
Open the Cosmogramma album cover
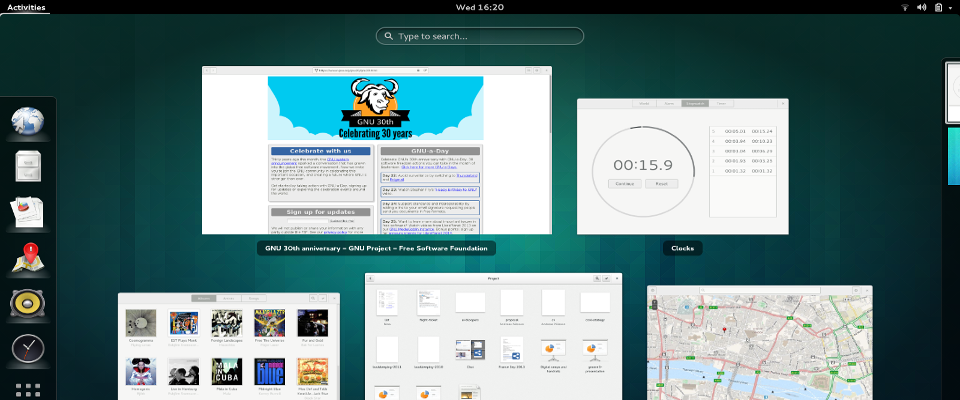[x=141, y=323]
